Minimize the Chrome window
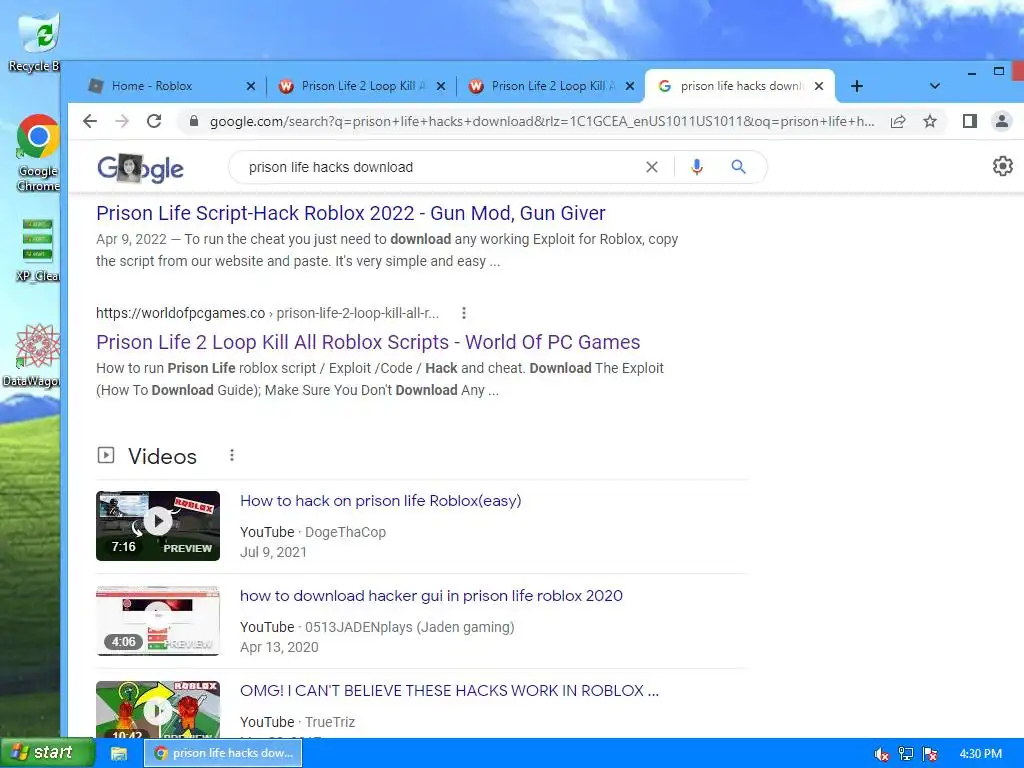The height and width of the screenshot is (768, 1024). pos(972,72)
